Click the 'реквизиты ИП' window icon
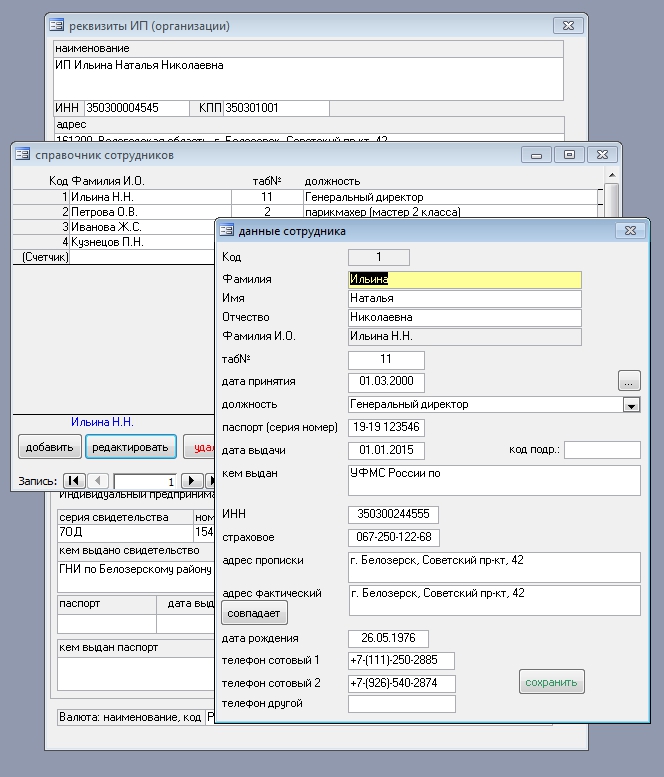This screenshot has width=664, height=777. pyautogui.click(x=57, y=25)
